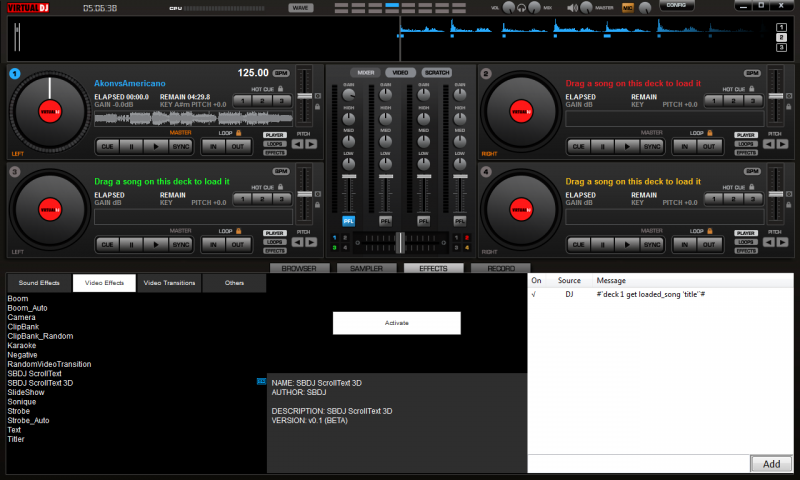This screenshot has width=800, height=480.
Task: Select the Others effects tab
Action: (x=234, y=283)
